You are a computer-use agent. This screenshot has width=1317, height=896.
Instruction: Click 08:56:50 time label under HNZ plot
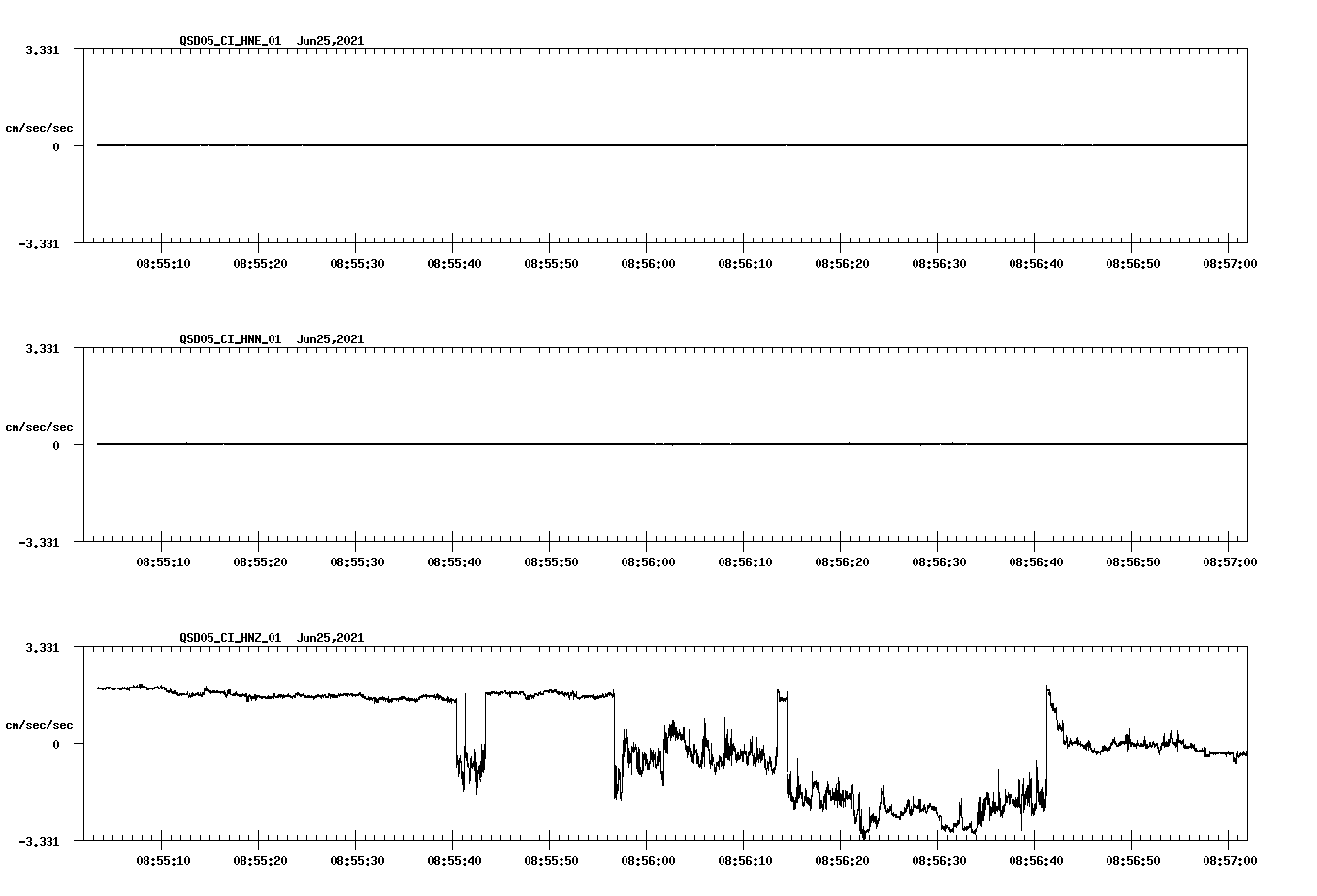click(1133, 860)
